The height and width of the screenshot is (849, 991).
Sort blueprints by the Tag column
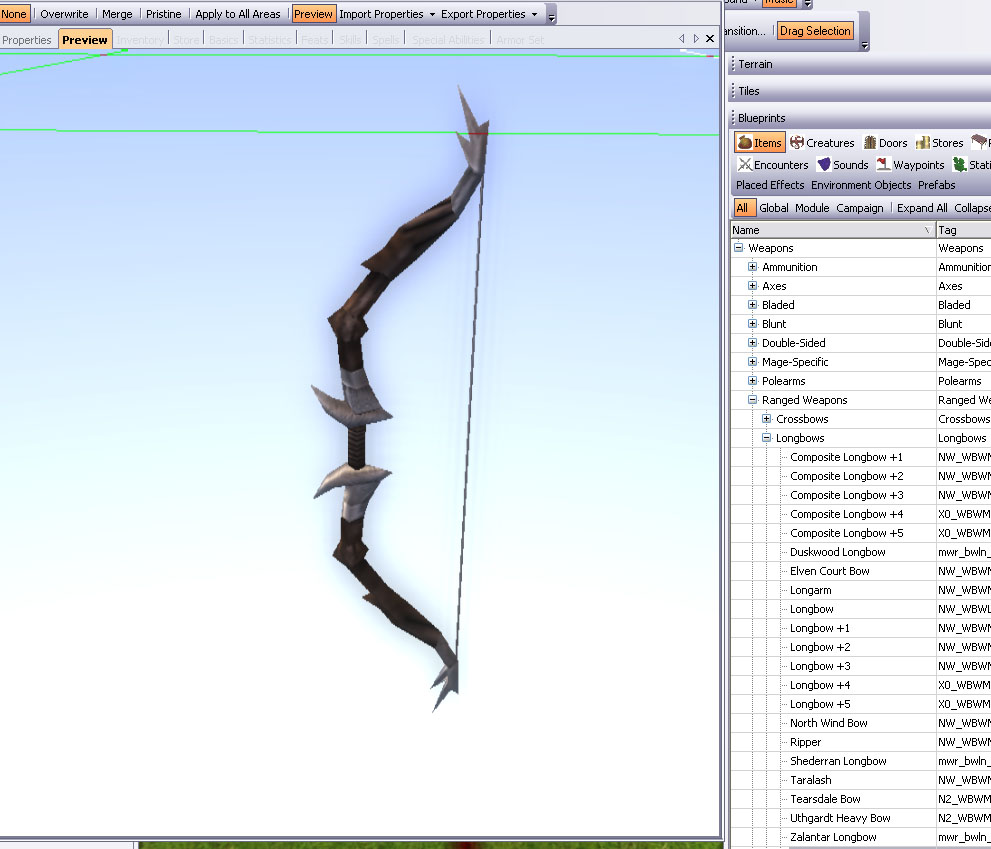coord(963,230)
